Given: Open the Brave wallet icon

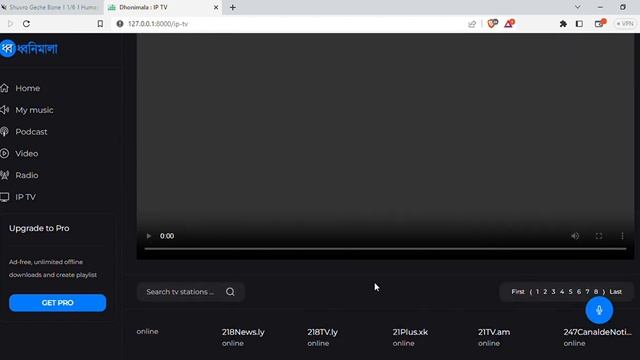Looking at the screenshot, I should 600,23.
